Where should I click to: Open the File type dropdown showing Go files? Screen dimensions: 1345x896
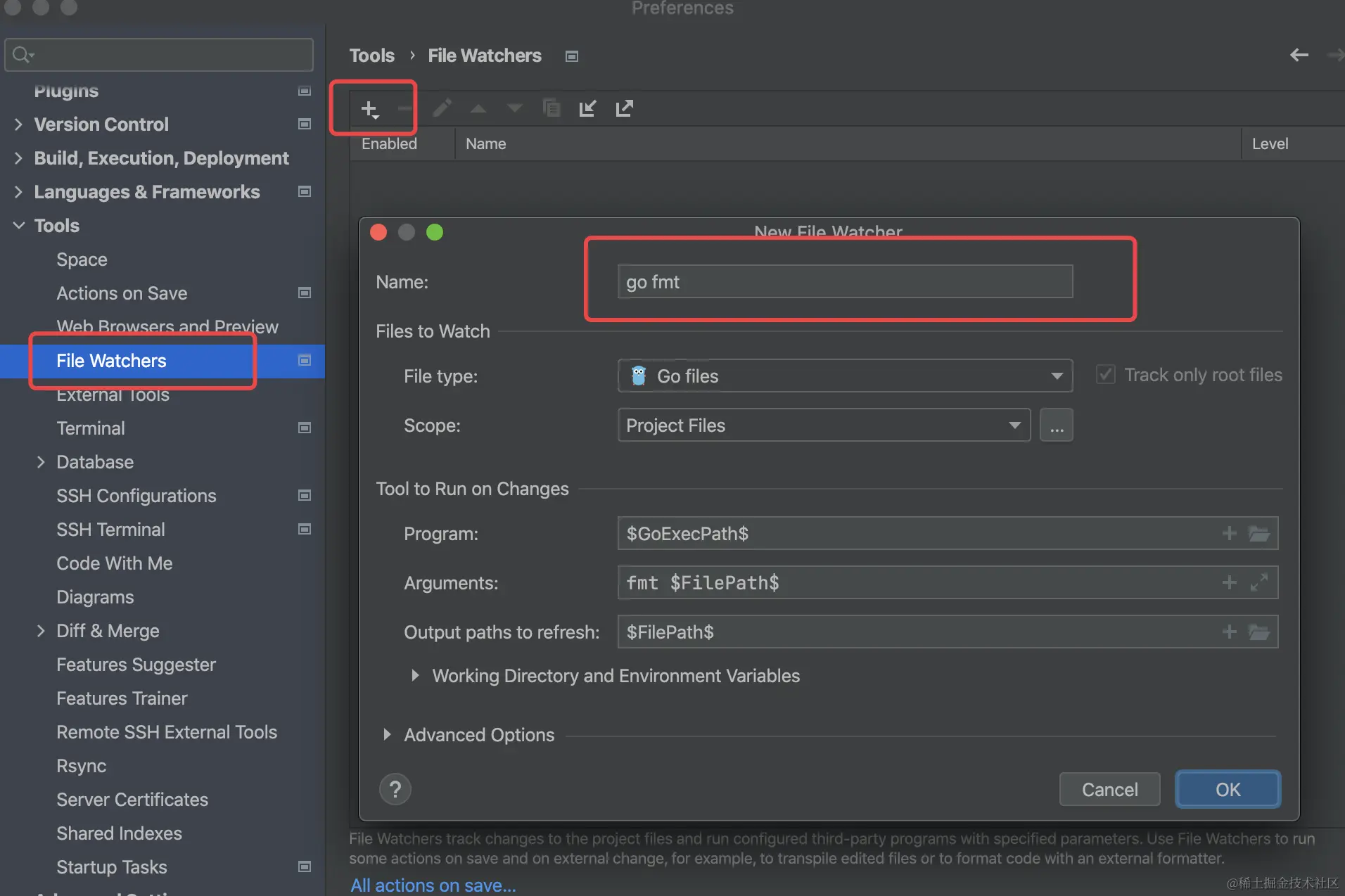click(x=845, y=376)
